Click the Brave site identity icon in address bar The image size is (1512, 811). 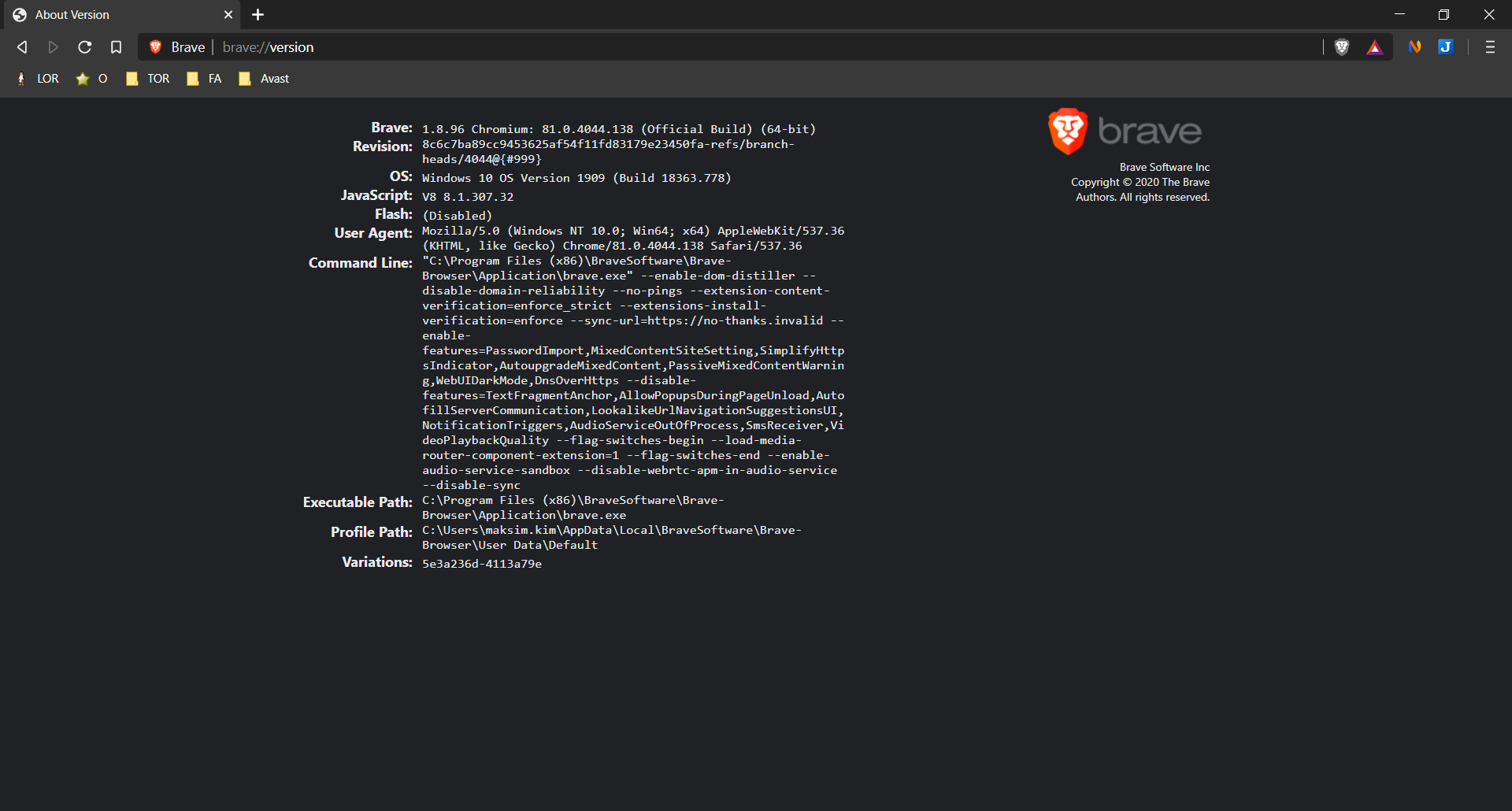coord(156,47)
